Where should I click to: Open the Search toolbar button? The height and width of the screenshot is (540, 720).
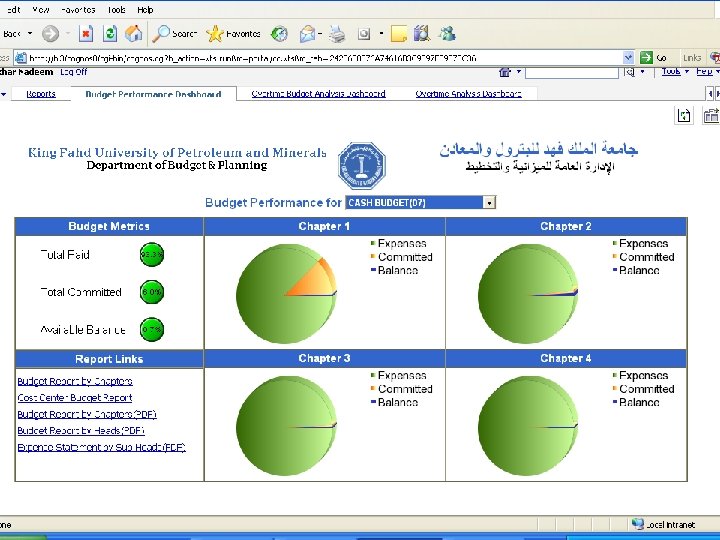coord(174,34)
